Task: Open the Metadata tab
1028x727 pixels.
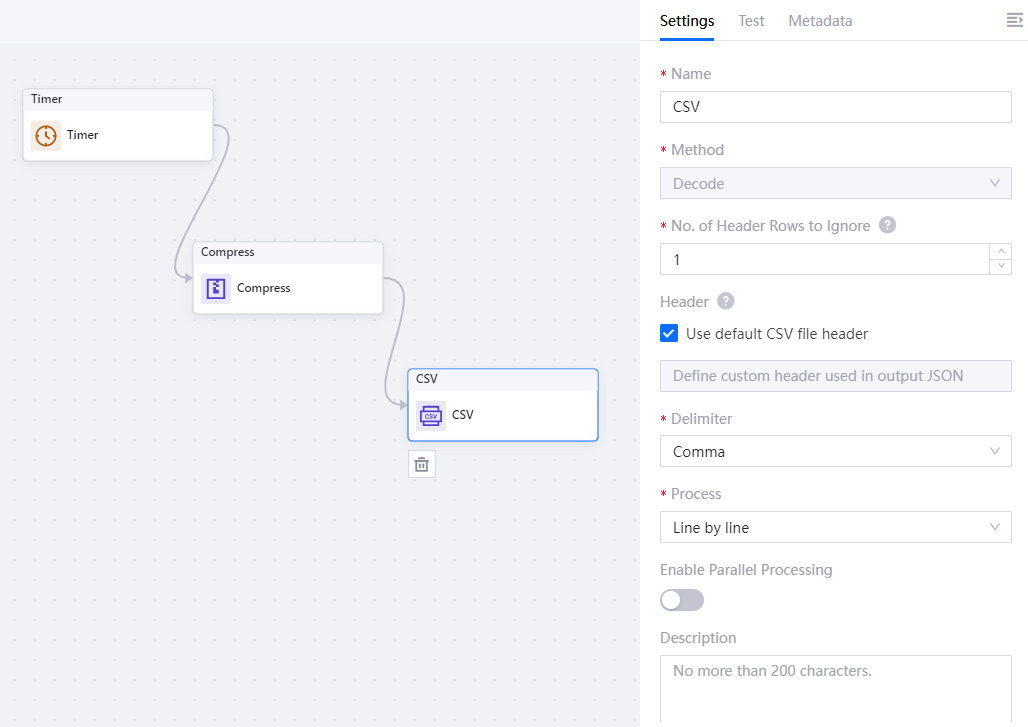Action: 820,20
